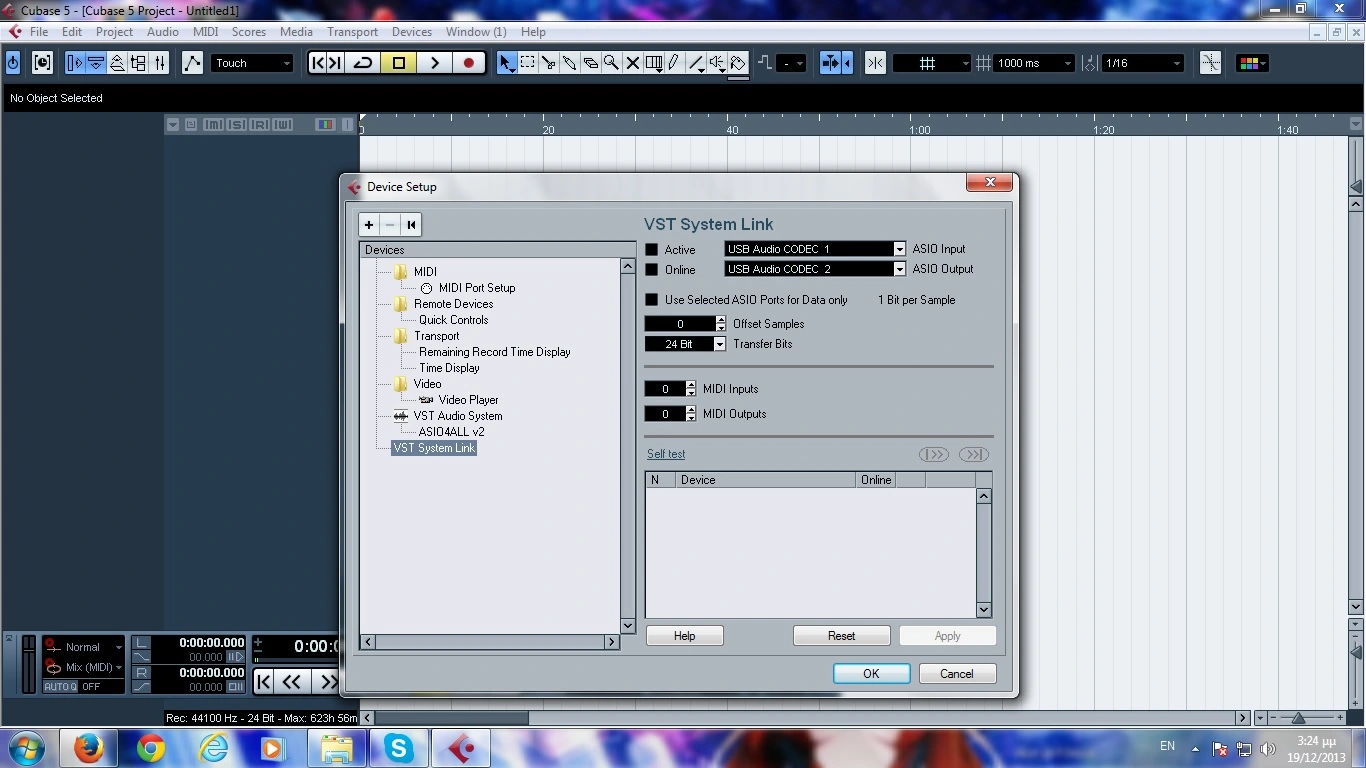Click the automation mode curve icon

[192, 63]
